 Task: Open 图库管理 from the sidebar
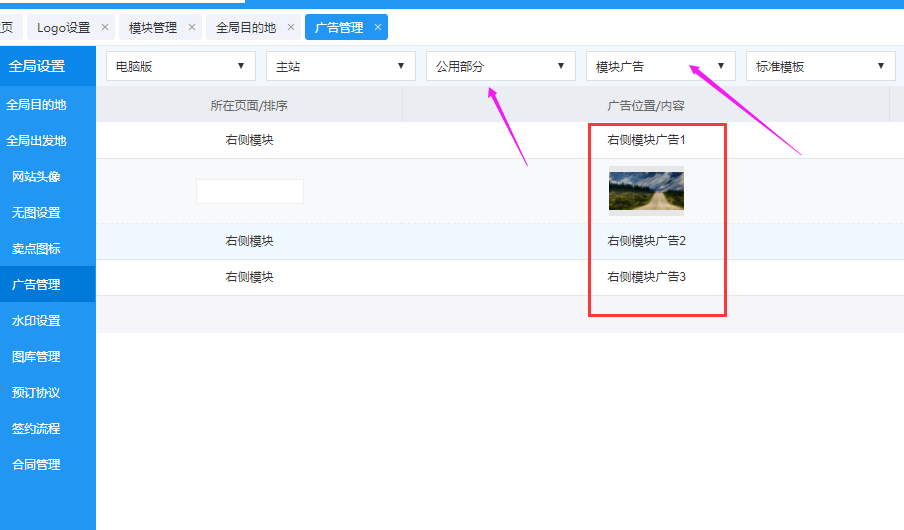tap(36, 357)
